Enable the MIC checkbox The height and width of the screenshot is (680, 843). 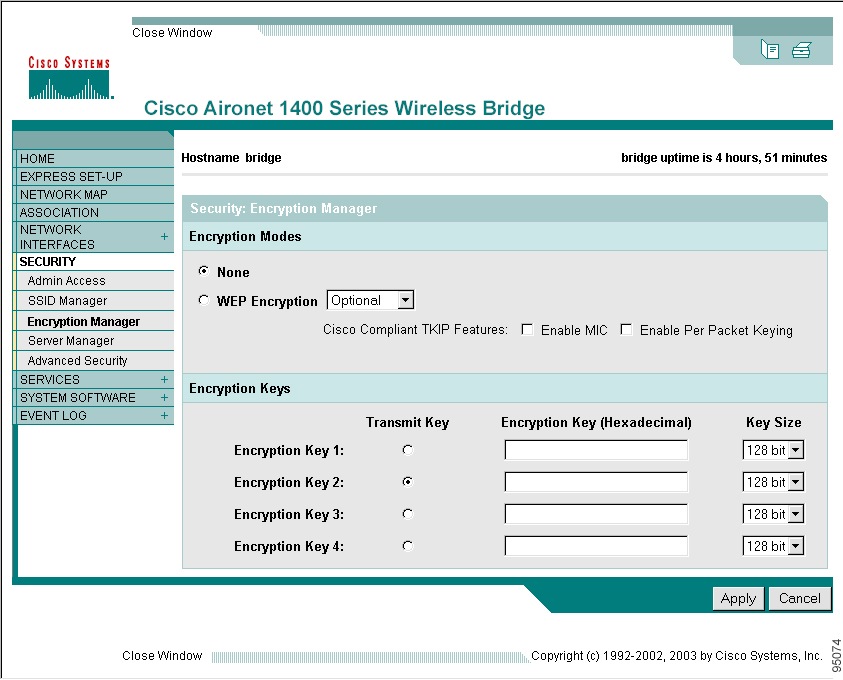click(x=527, y=329)
